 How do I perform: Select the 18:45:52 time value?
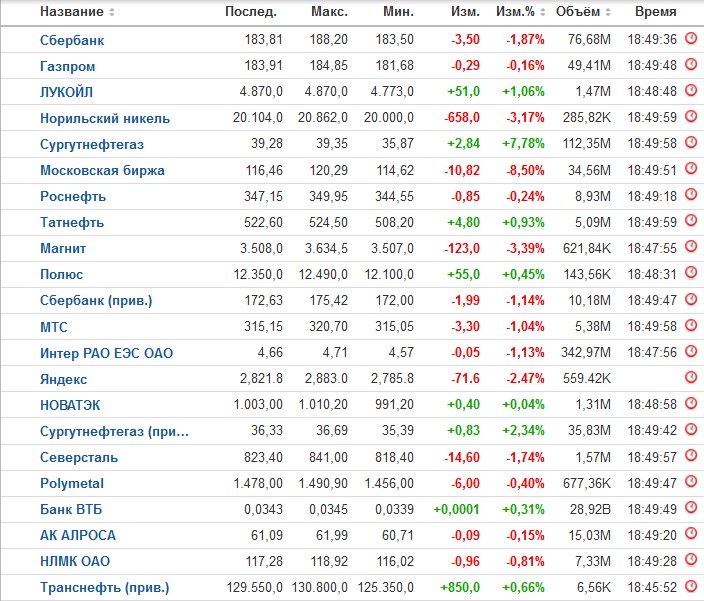(652, 587)
